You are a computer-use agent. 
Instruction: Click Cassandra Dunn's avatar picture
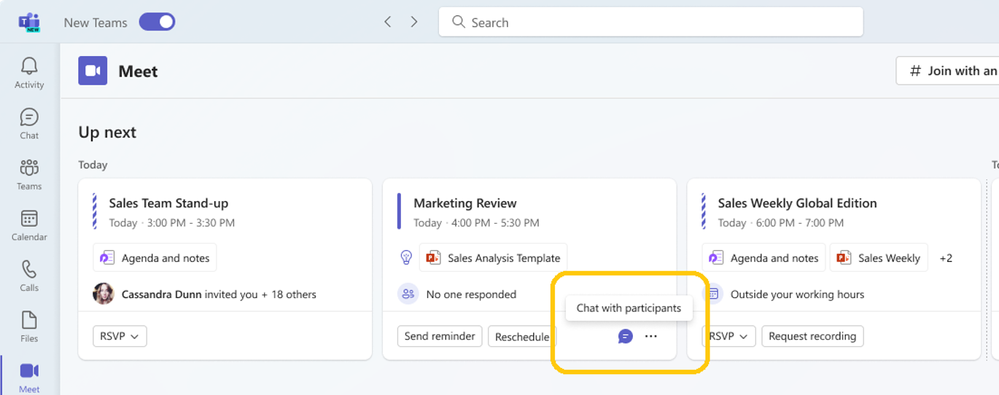pos(103,294)
